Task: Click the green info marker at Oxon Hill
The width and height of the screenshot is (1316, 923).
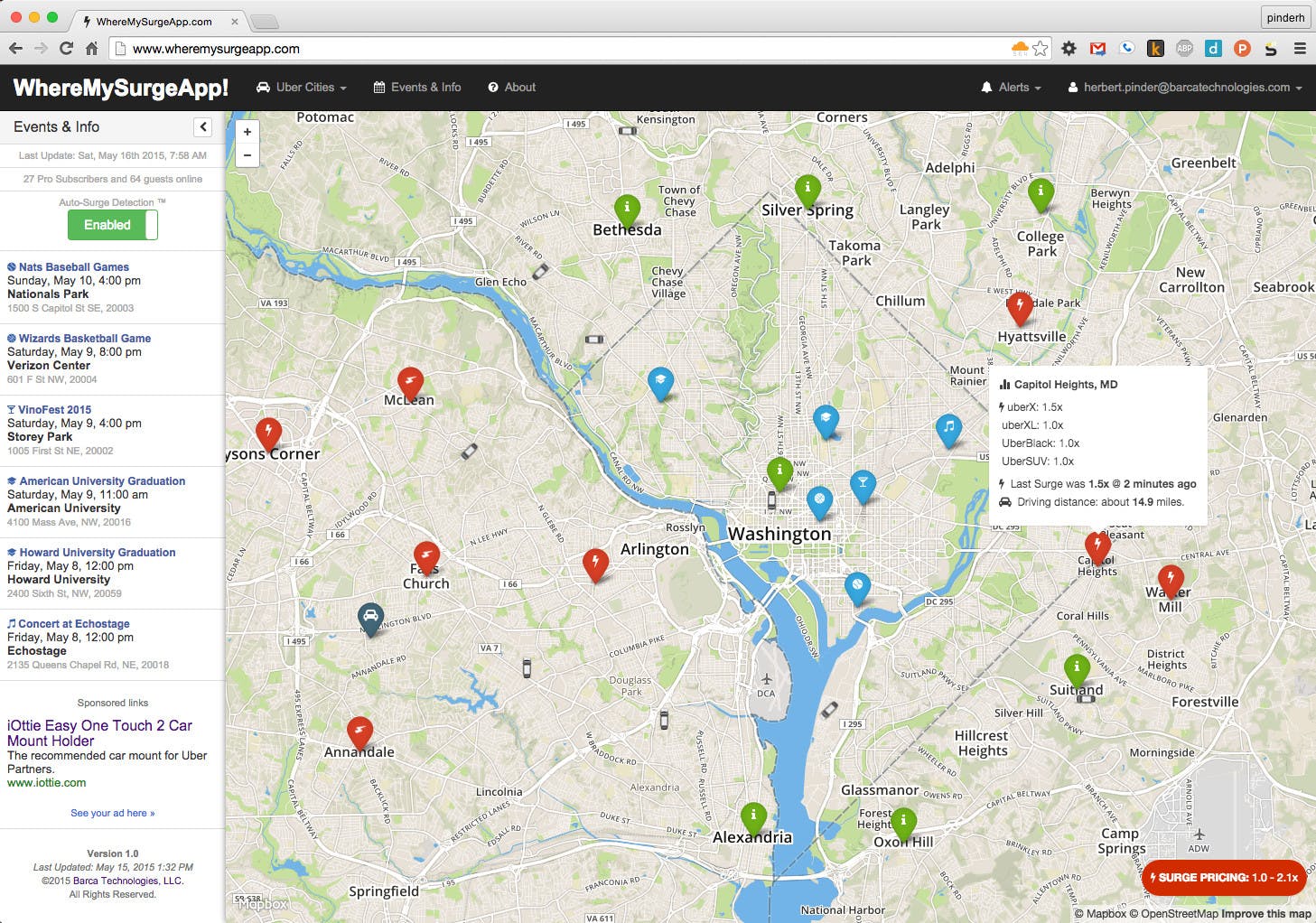Action: point(903,823)
